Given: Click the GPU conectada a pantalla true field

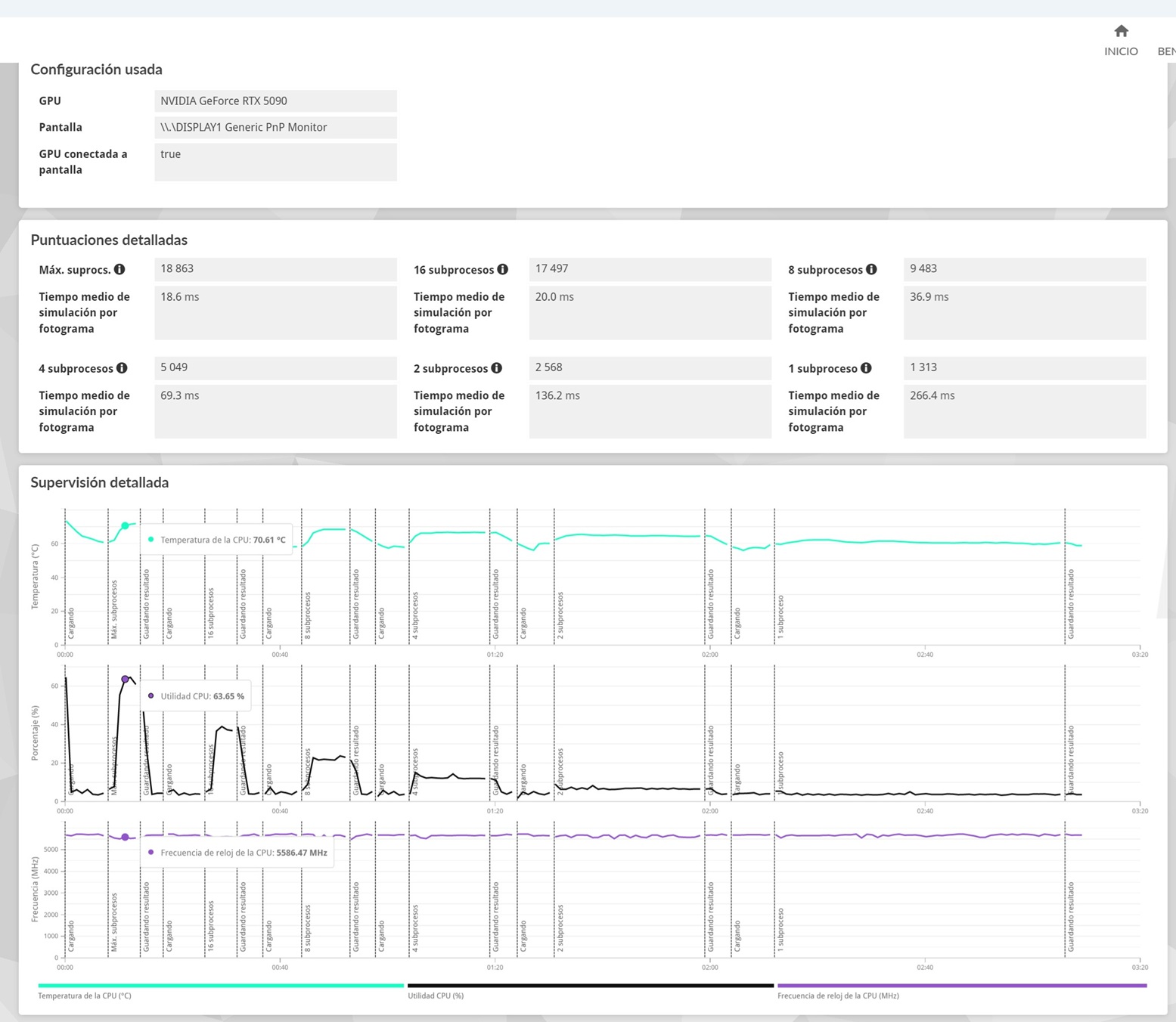Looking at the screenshot, I should [x=275, y=162].
